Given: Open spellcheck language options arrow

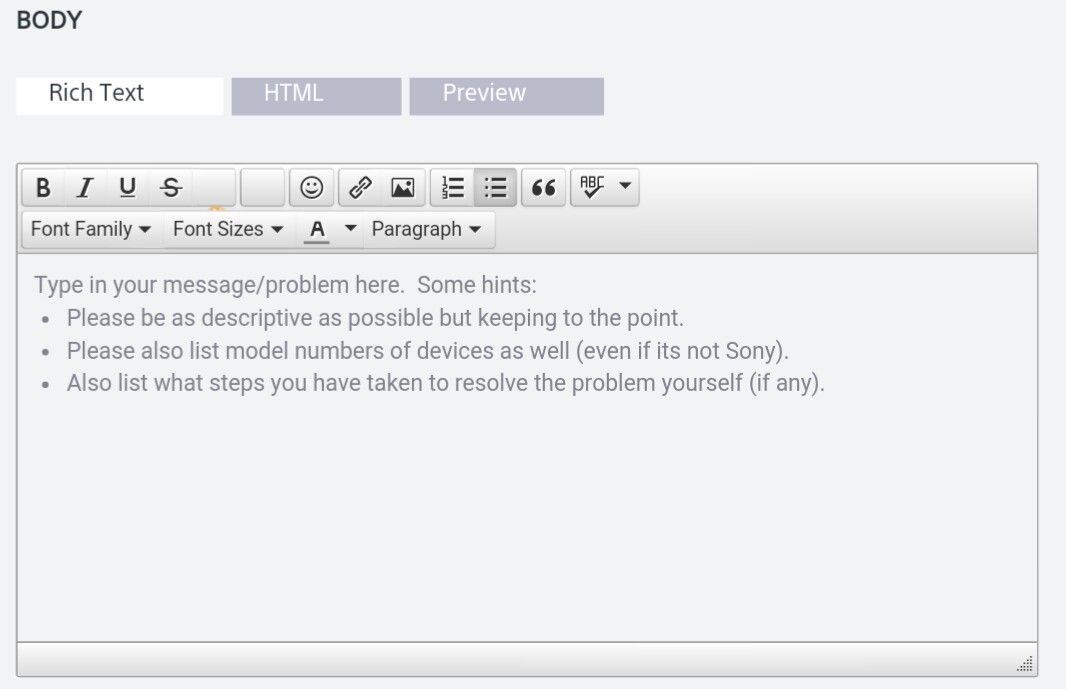Looking at the screenshot, I should (625, 187).
